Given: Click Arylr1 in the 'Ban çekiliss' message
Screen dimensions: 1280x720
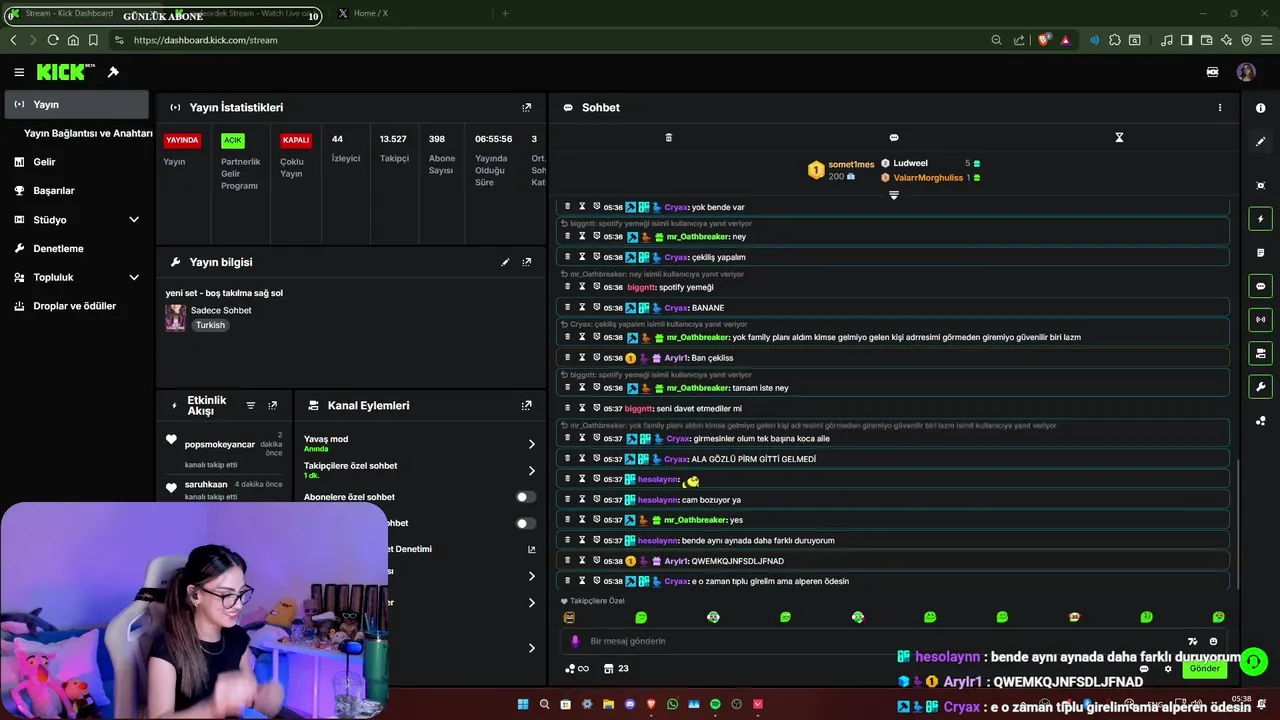Looking at the screenshot, I should [x=675, y=358].
